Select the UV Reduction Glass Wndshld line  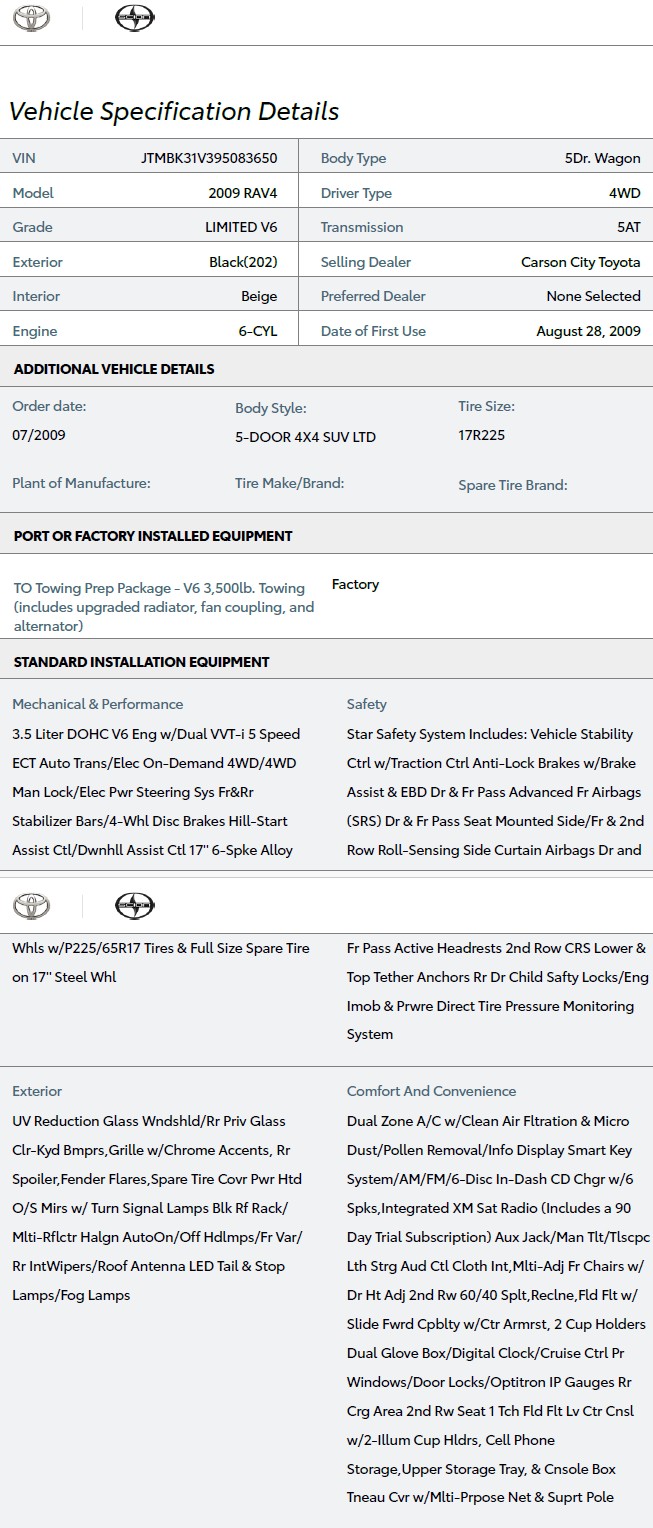point(149,1121)
